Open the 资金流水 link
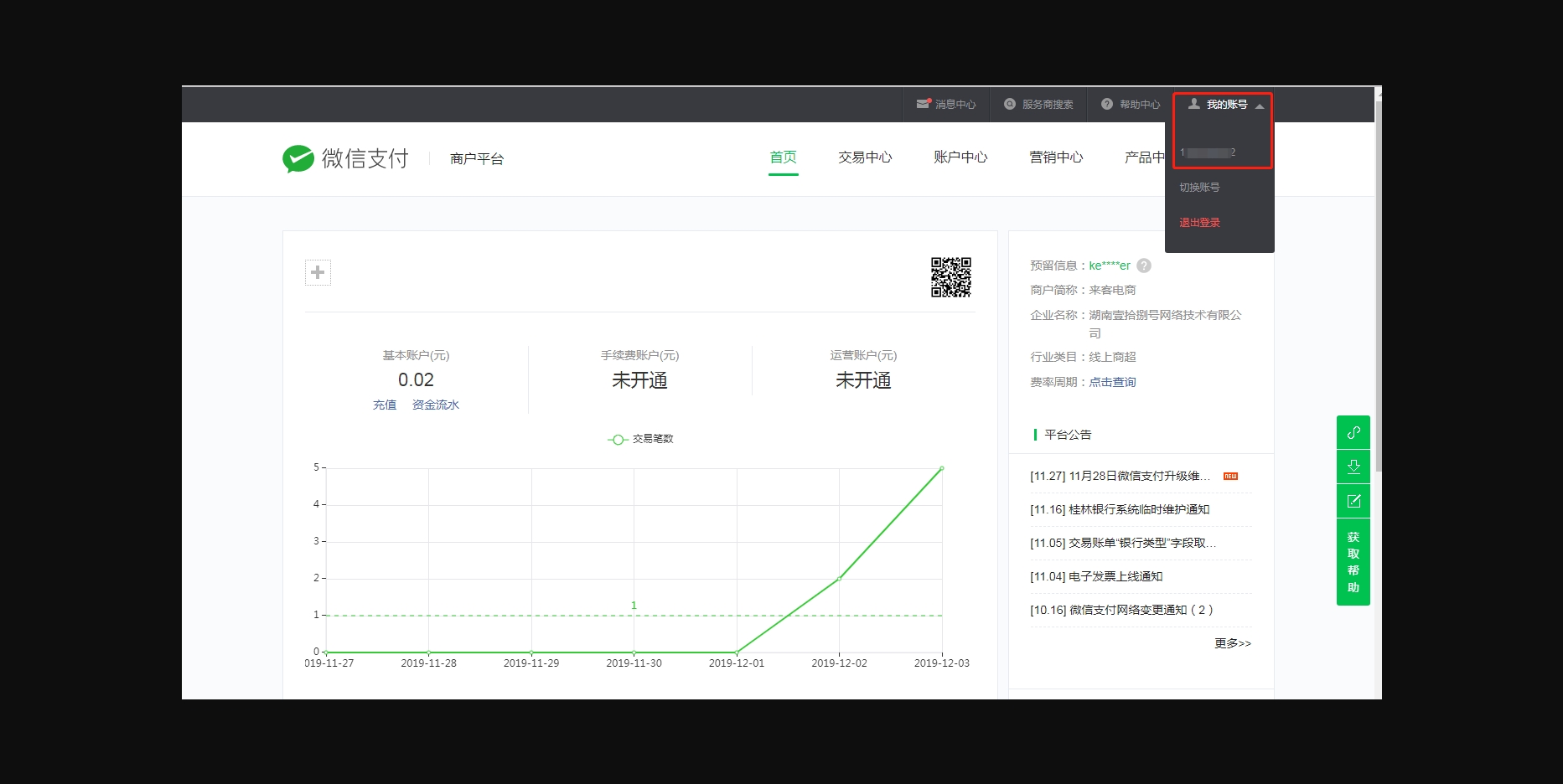 [x=436, y=405]
